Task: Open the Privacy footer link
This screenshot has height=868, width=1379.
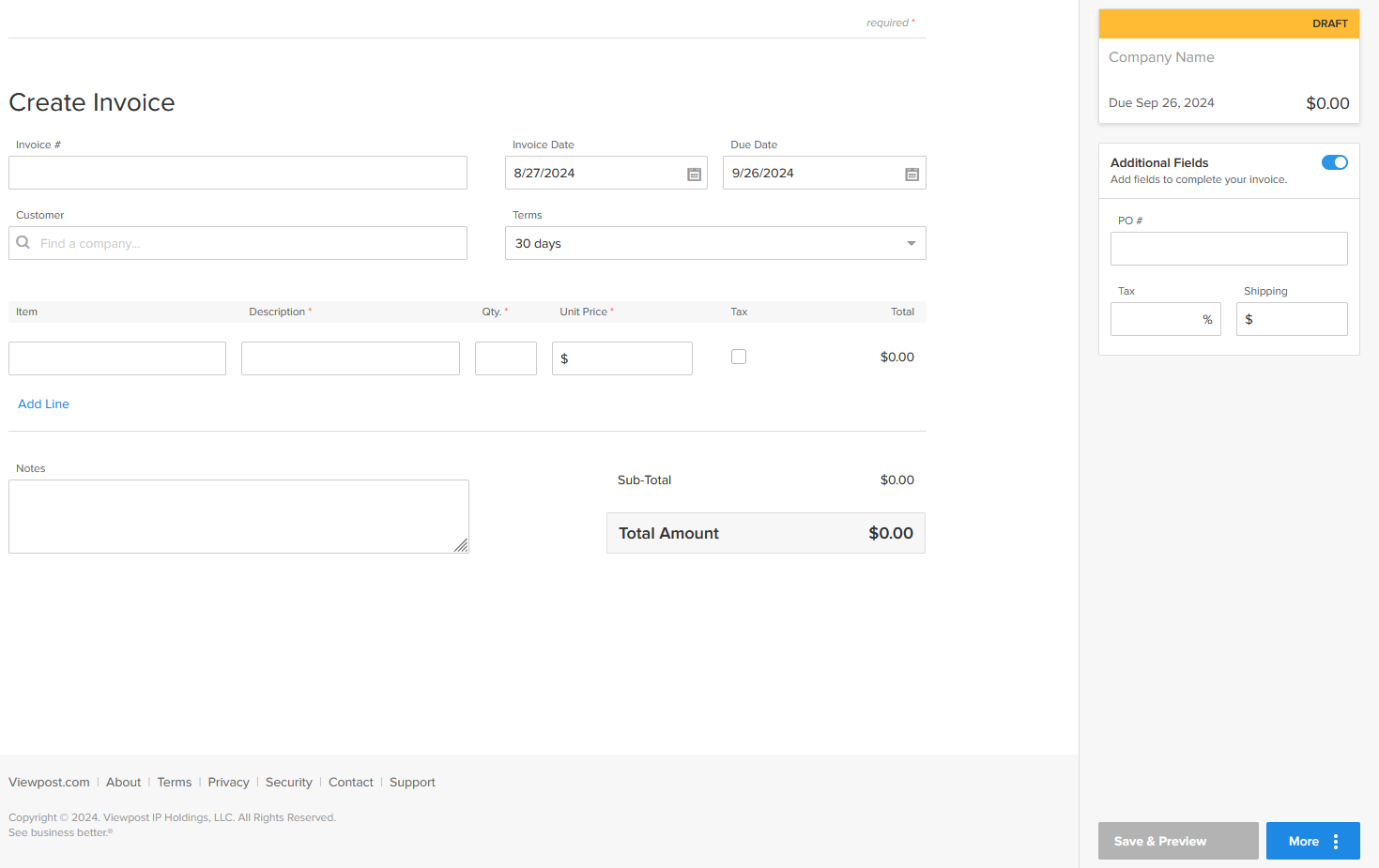Action: (x=228, y=782)
